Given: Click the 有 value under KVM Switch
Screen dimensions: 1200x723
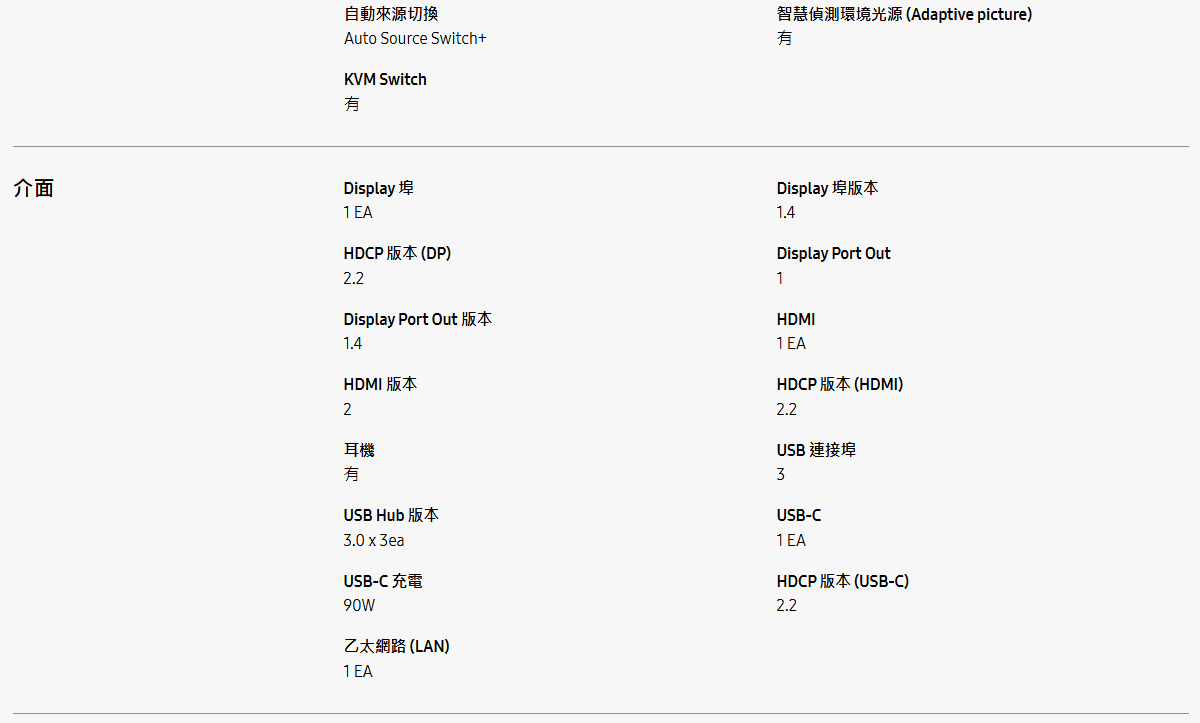Looking at the screenshot, I should pyautogui.click(x=352, y=104).
